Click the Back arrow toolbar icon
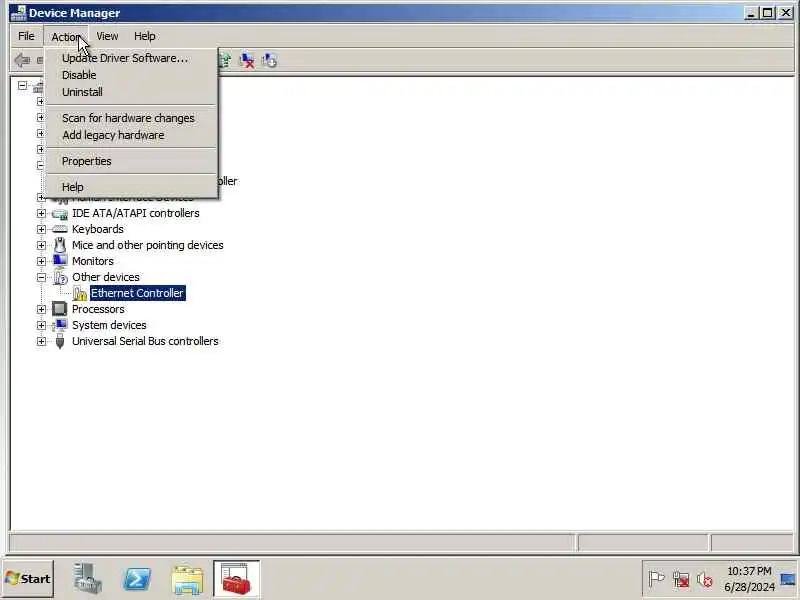This screenshot has height=600, width=800. (22, 60)
